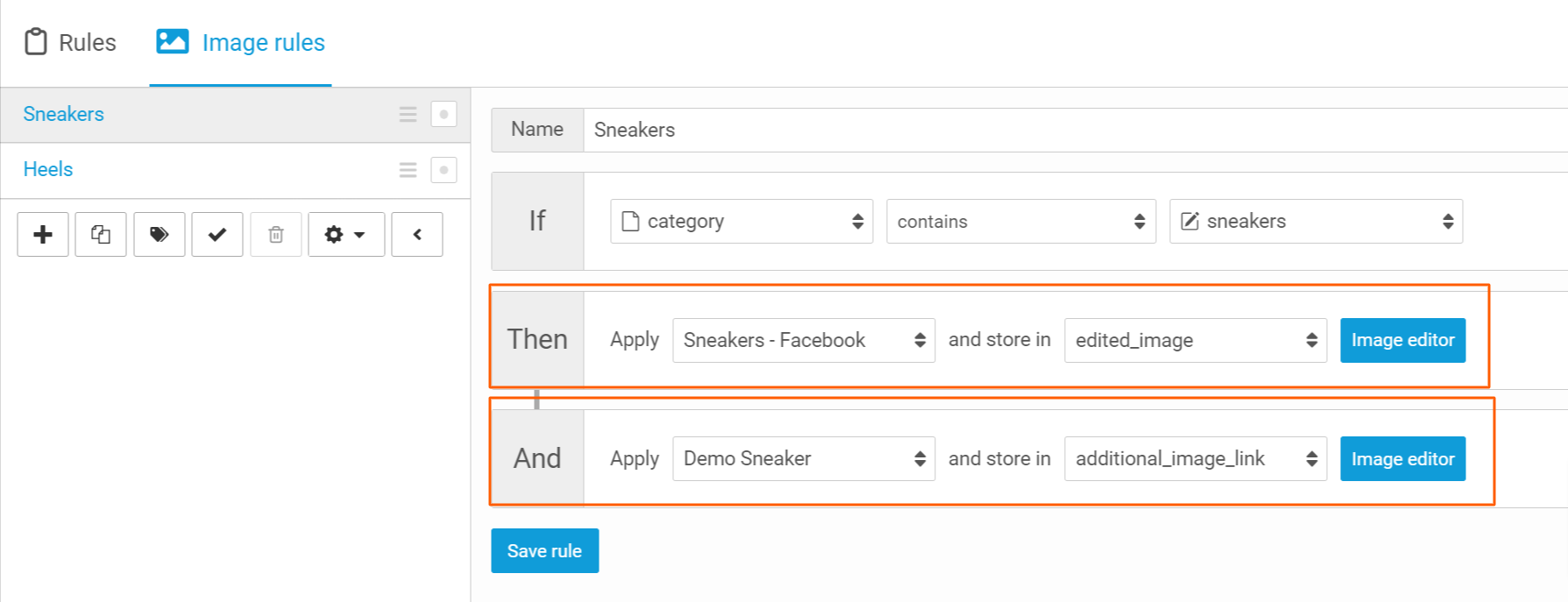Click the drag handle for Heels rule
1568x602 pixels.
(408, 170)
